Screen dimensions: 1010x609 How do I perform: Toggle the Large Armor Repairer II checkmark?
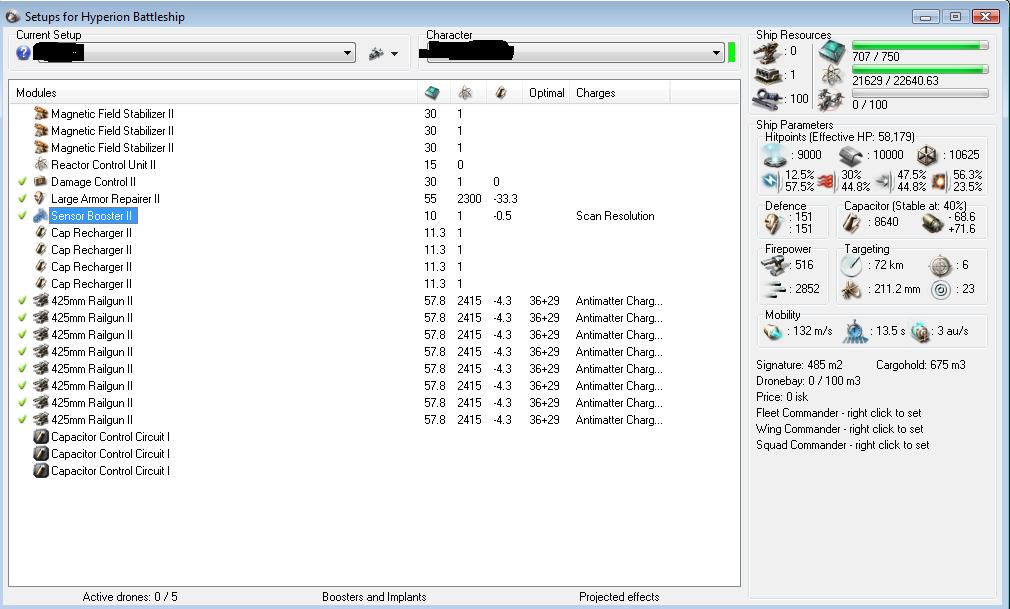pos(22,198)
